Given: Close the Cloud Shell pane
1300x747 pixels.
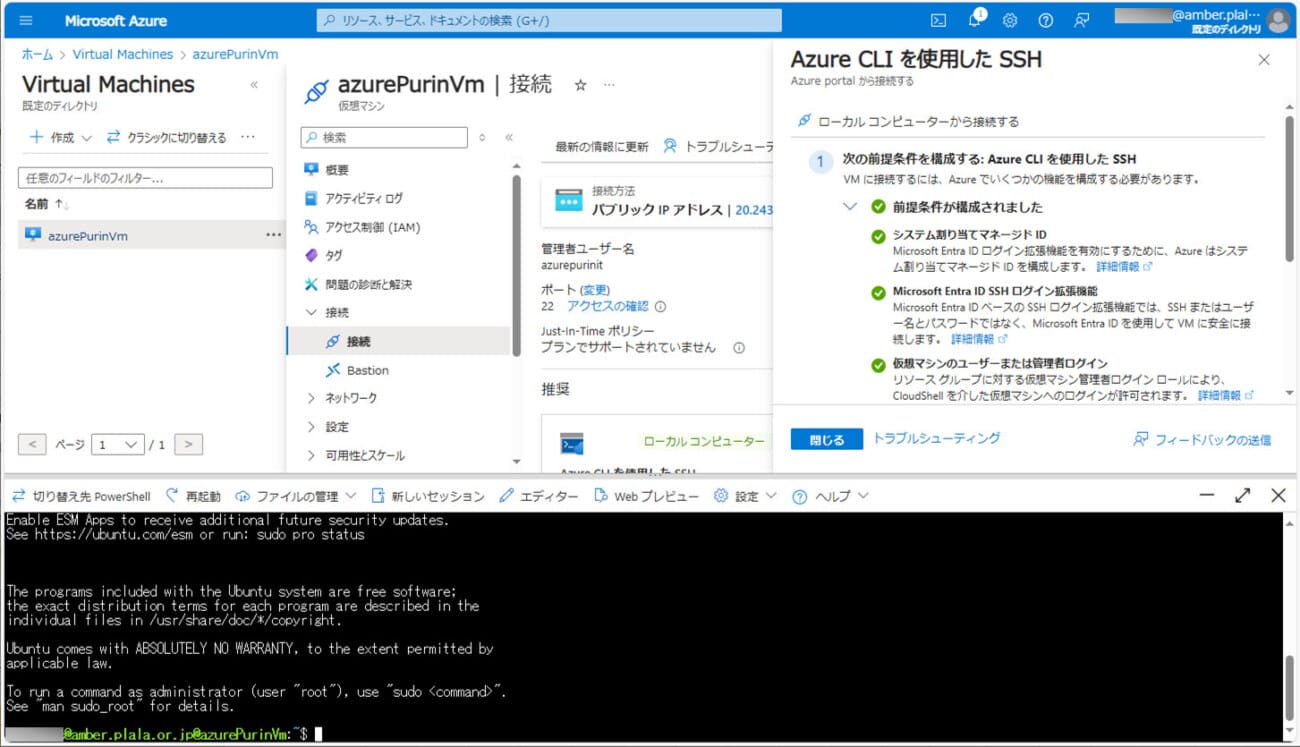Looking at the screenshot, I should click(1278, 495).
